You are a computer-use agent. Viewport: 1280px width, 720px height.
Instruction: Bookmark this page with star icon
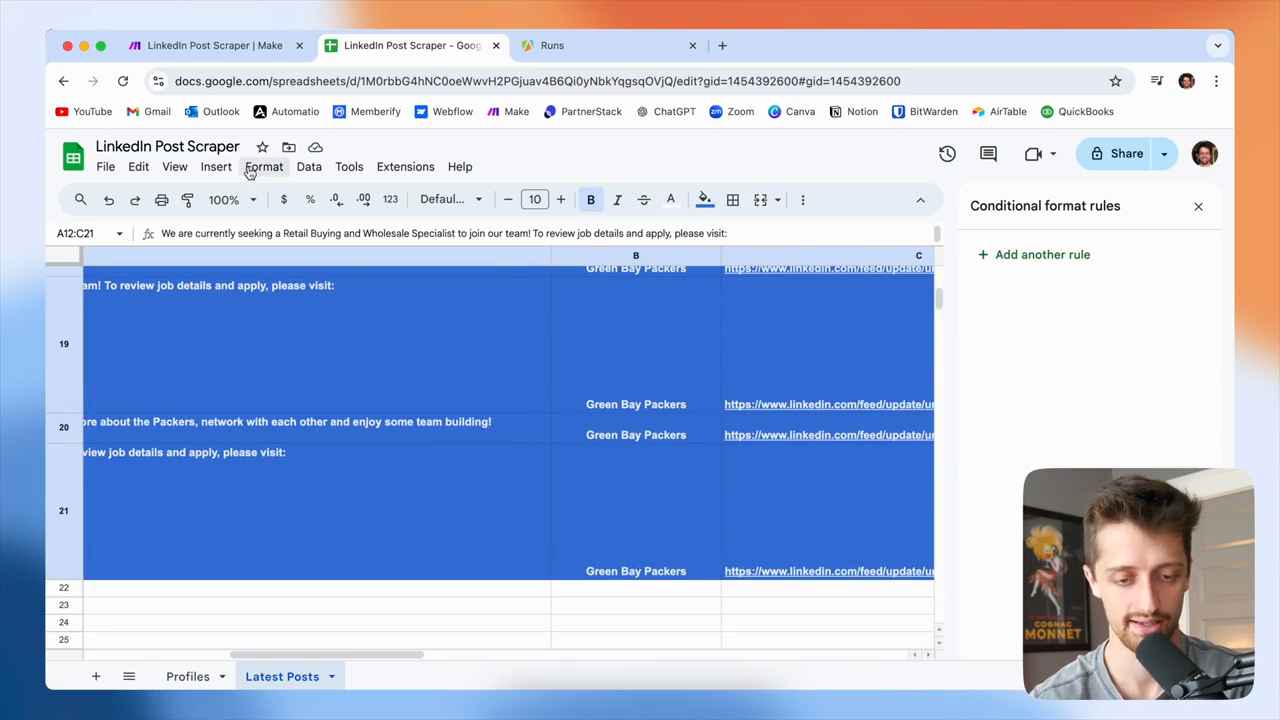[1115, 81]
